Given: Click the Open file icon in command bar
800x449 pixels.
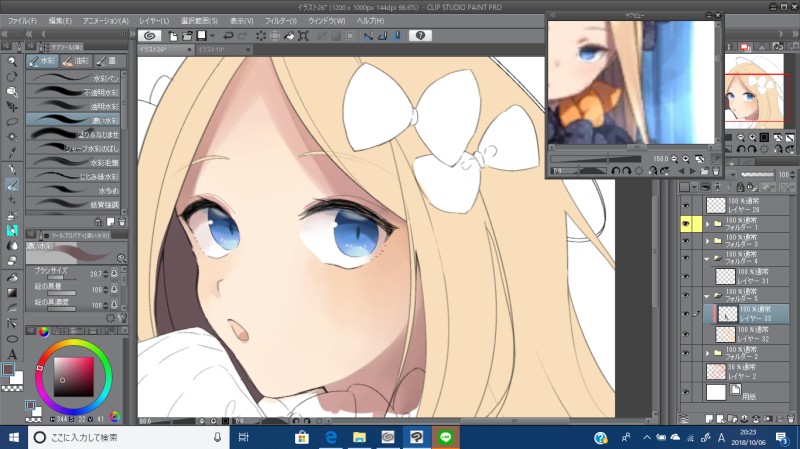Looking at the screenshot, I should (x=187, y=36).
